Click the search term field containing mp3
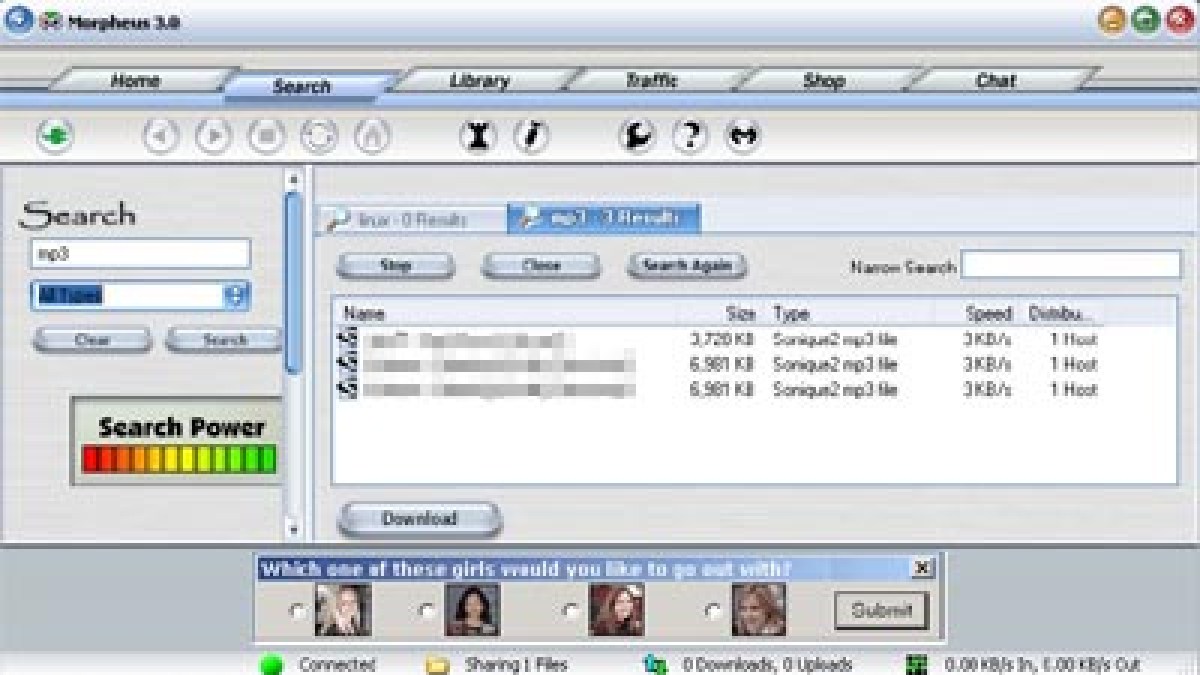The width and height of the screenshot is (1200, 675). coord(140,254)
